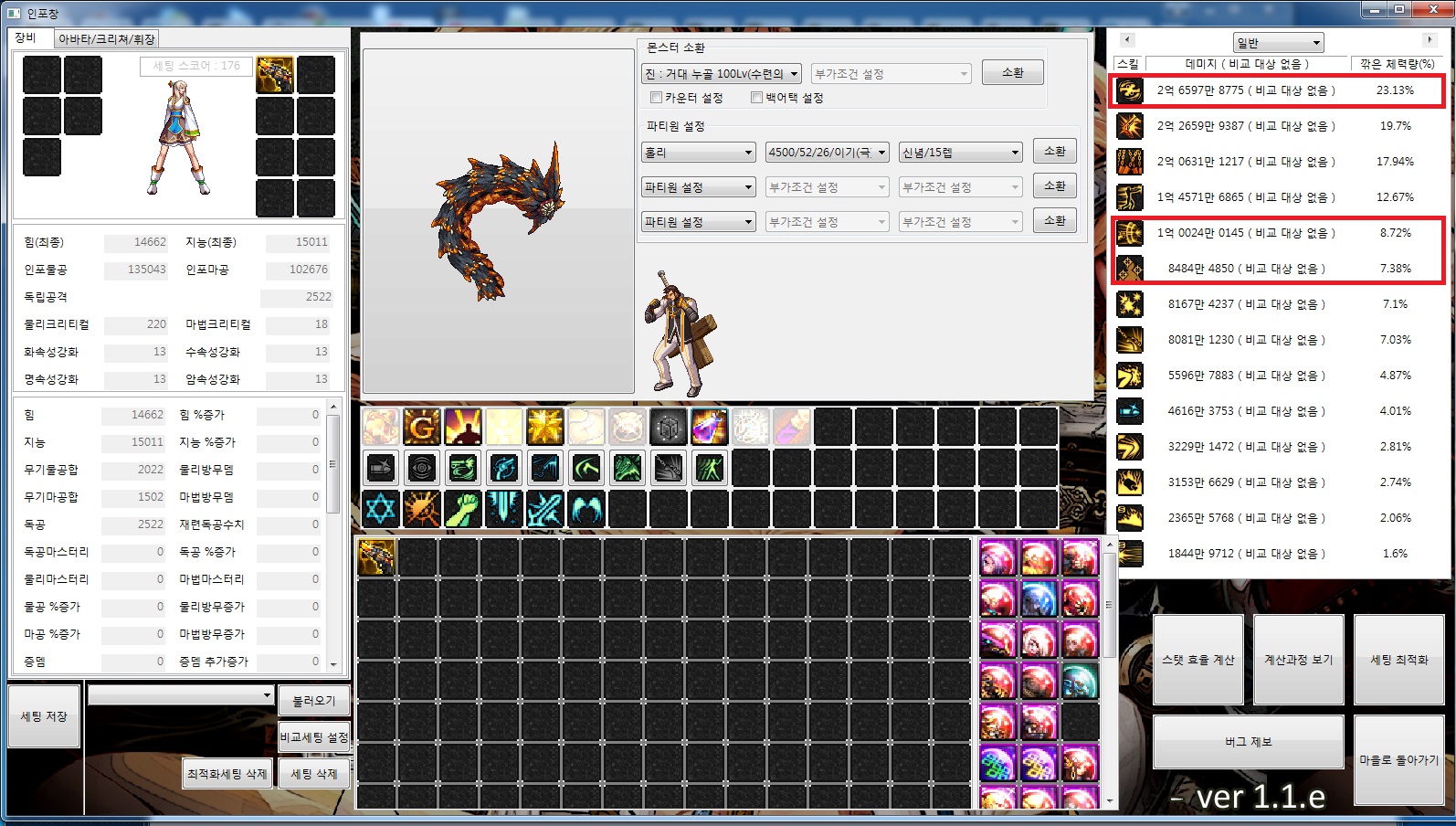Screen dimensions: 1456x826
Task: Click the golden starburst buff icon
Action: tap(545, 427)
